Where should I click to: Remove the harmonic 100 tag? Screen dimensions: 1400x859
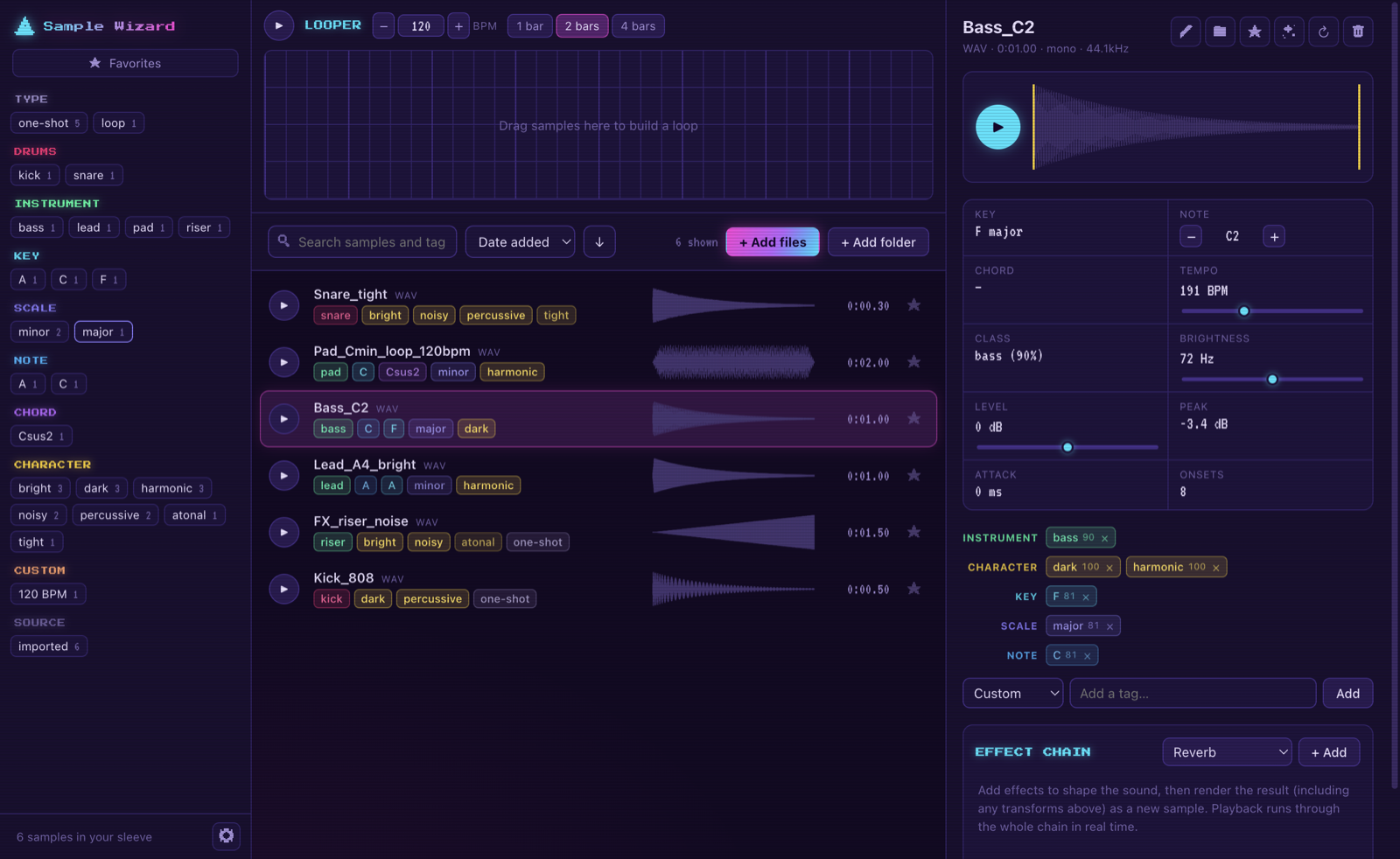click(1216, 568)
